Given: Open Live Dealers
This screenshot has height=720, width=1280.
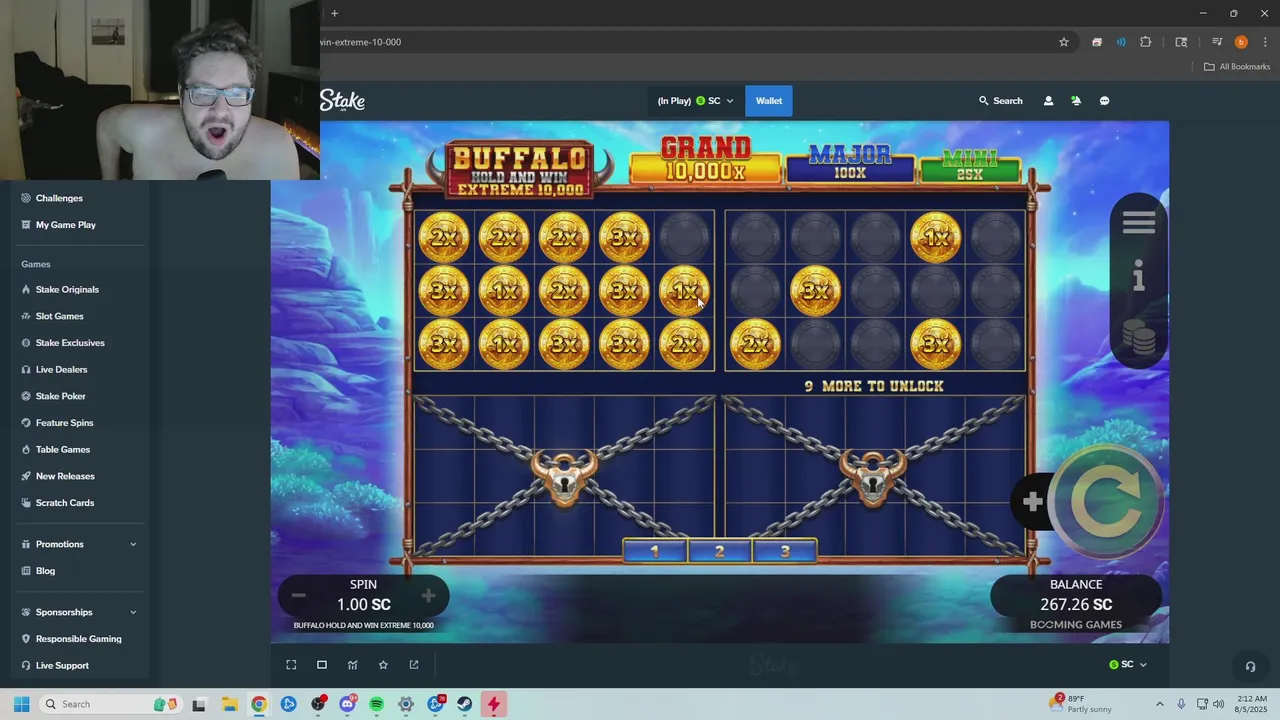Looking at the screenshot, I should 61,370.
